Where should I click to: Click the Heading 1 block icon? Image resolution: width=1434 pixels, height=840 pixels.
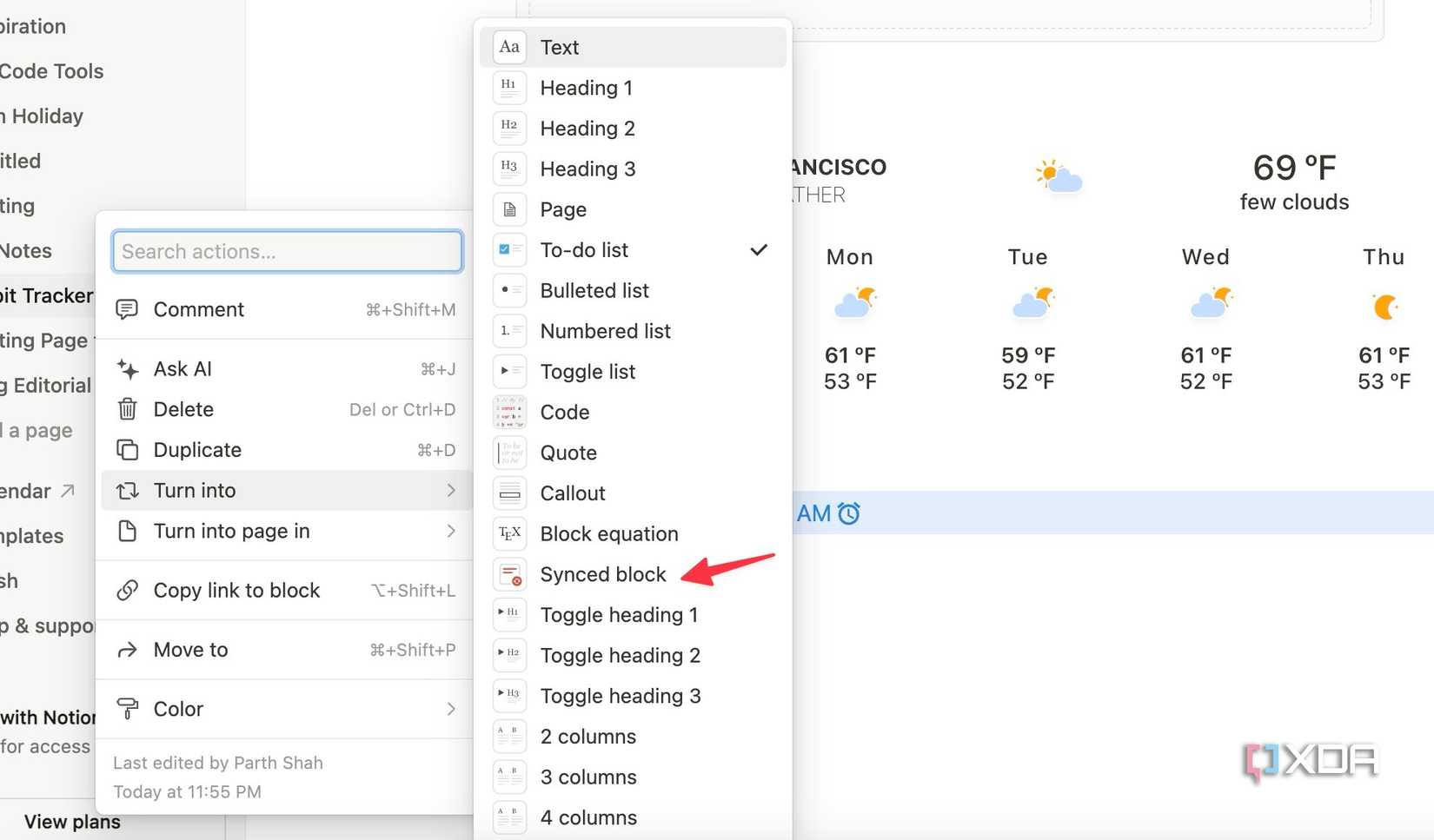[x=509, y=87]
